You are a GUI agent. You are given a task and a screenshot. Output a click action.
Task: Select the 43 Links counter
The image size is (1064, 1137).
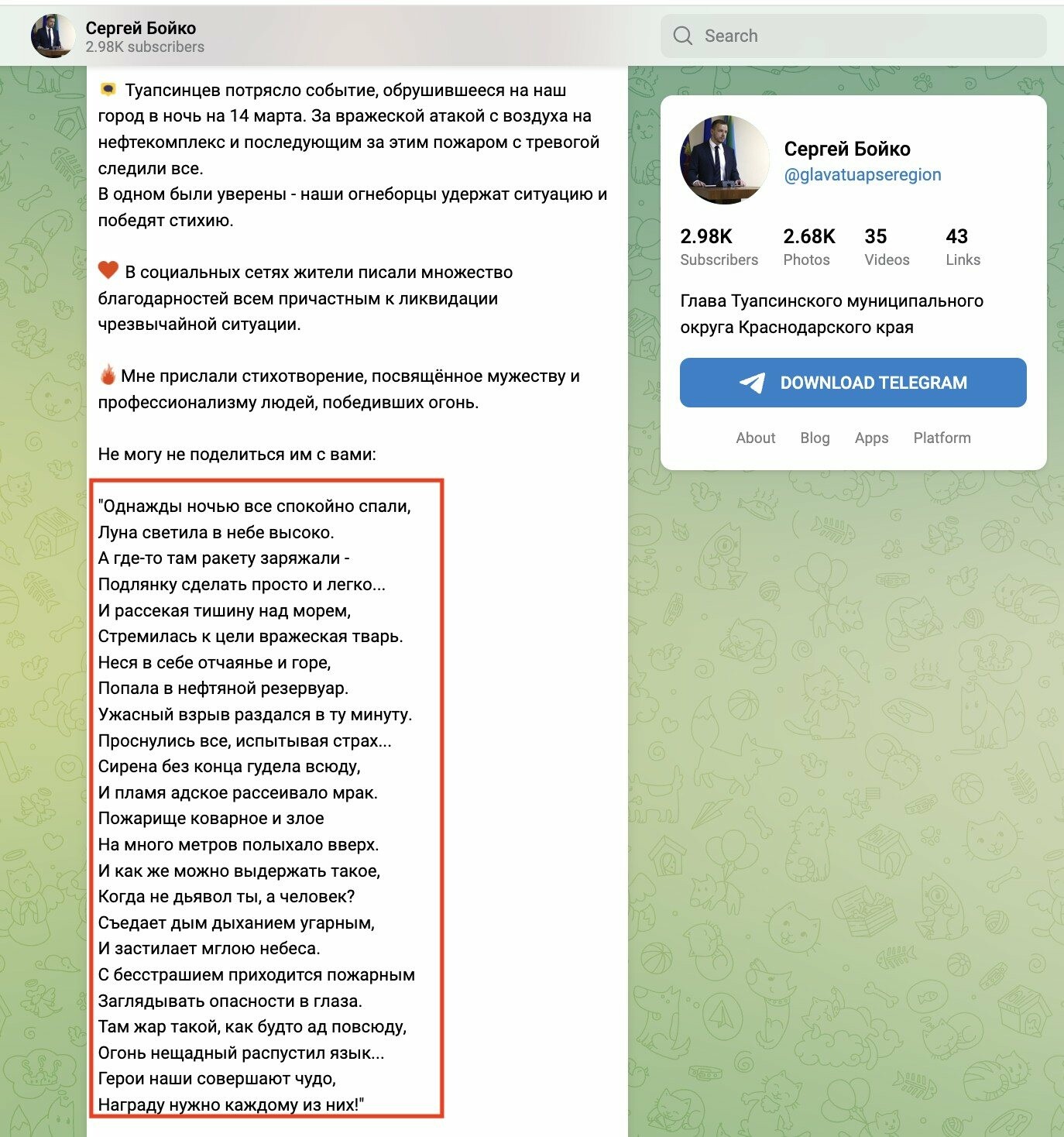(963, 247)
